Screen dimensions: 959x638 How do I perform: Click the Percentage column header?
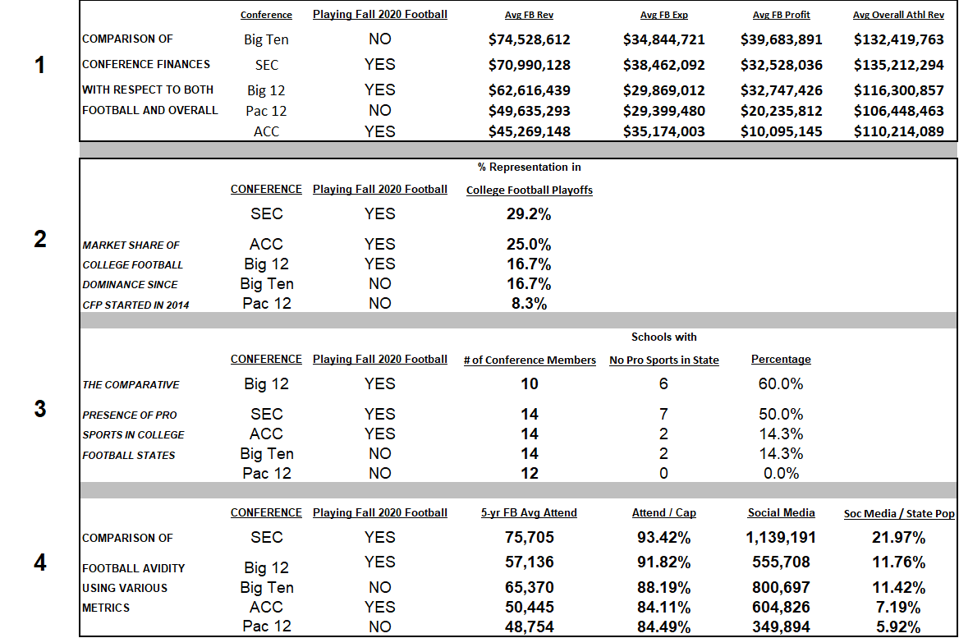click(781, 359)
